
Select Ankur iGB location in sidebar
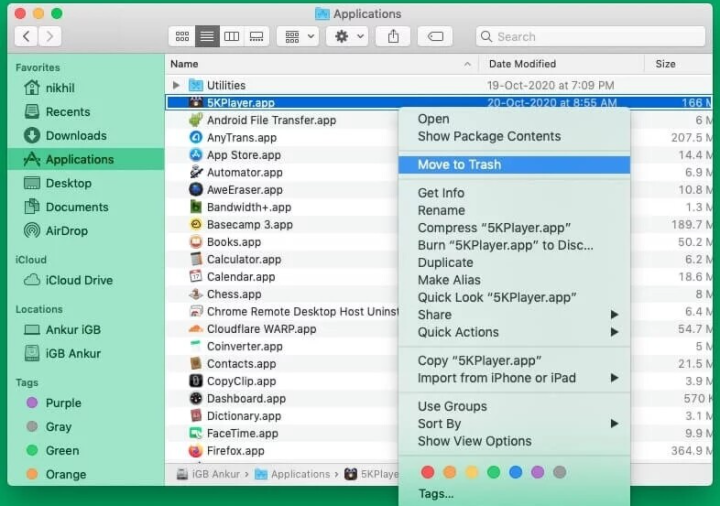(86, 330)
